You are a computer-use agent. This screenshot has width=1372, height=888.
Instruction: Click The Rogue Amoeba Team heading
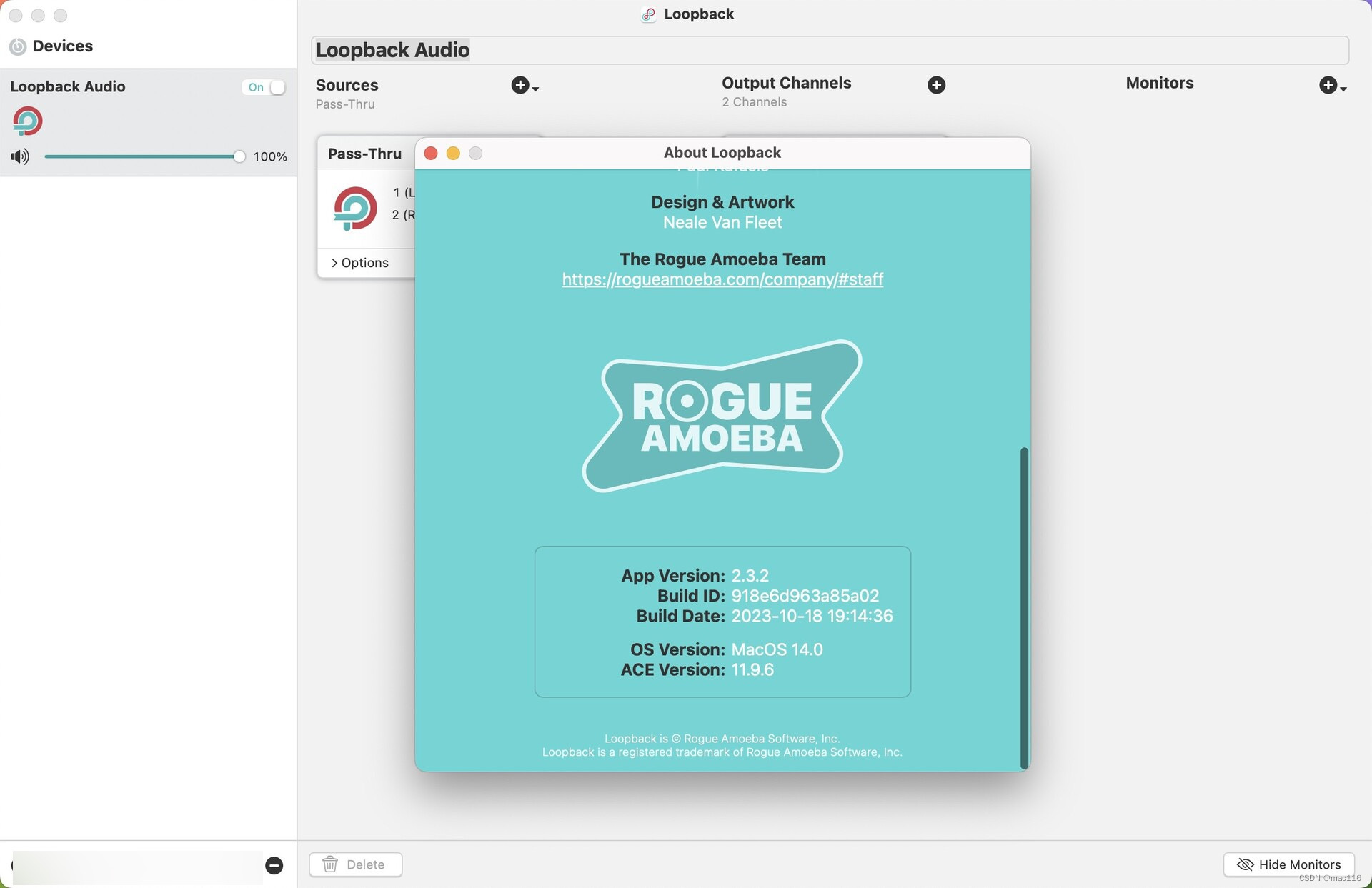coord(722,259)
